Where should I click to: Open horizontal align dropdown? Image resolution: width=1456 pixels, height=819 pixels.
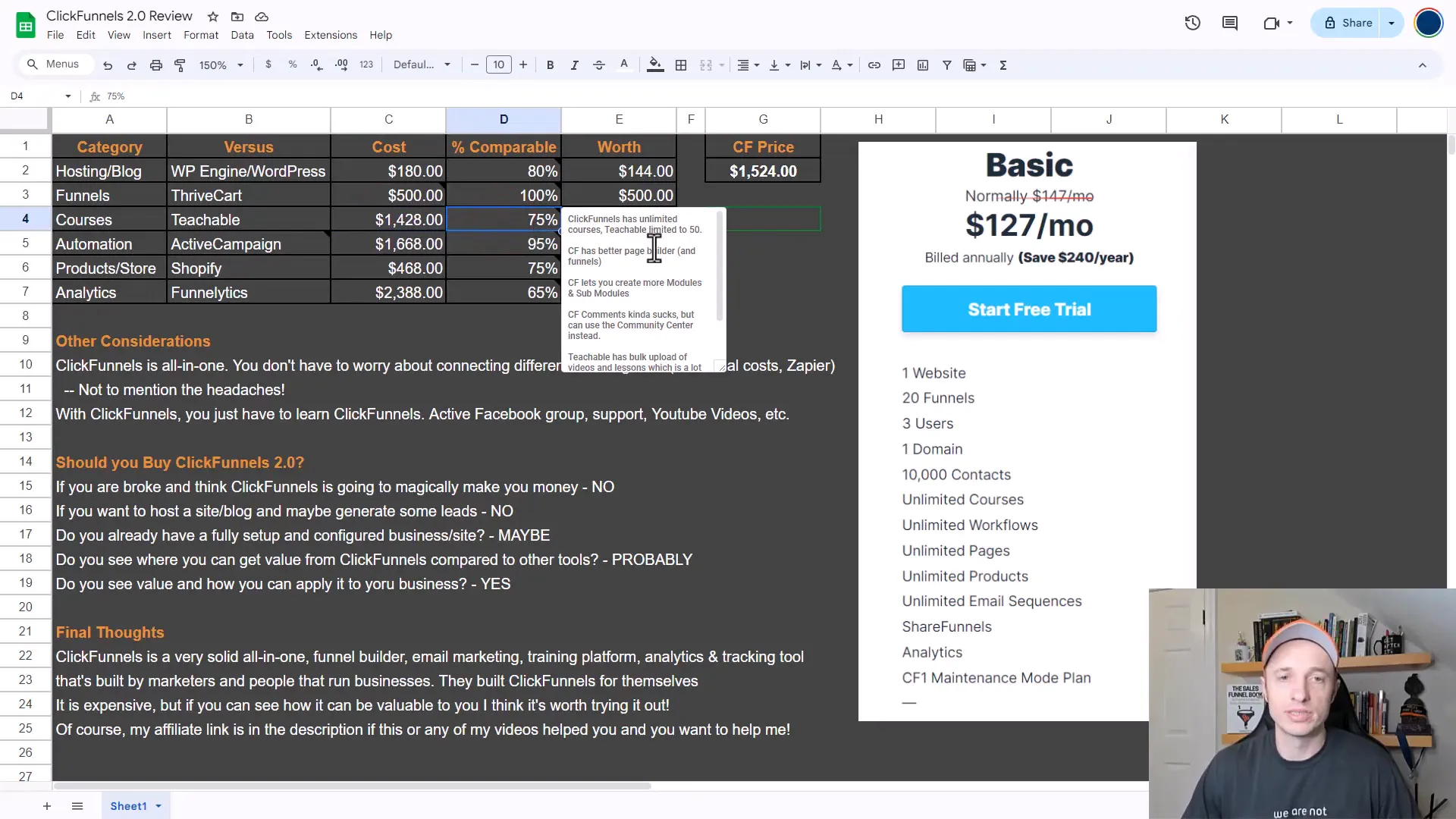click(748, 65)
